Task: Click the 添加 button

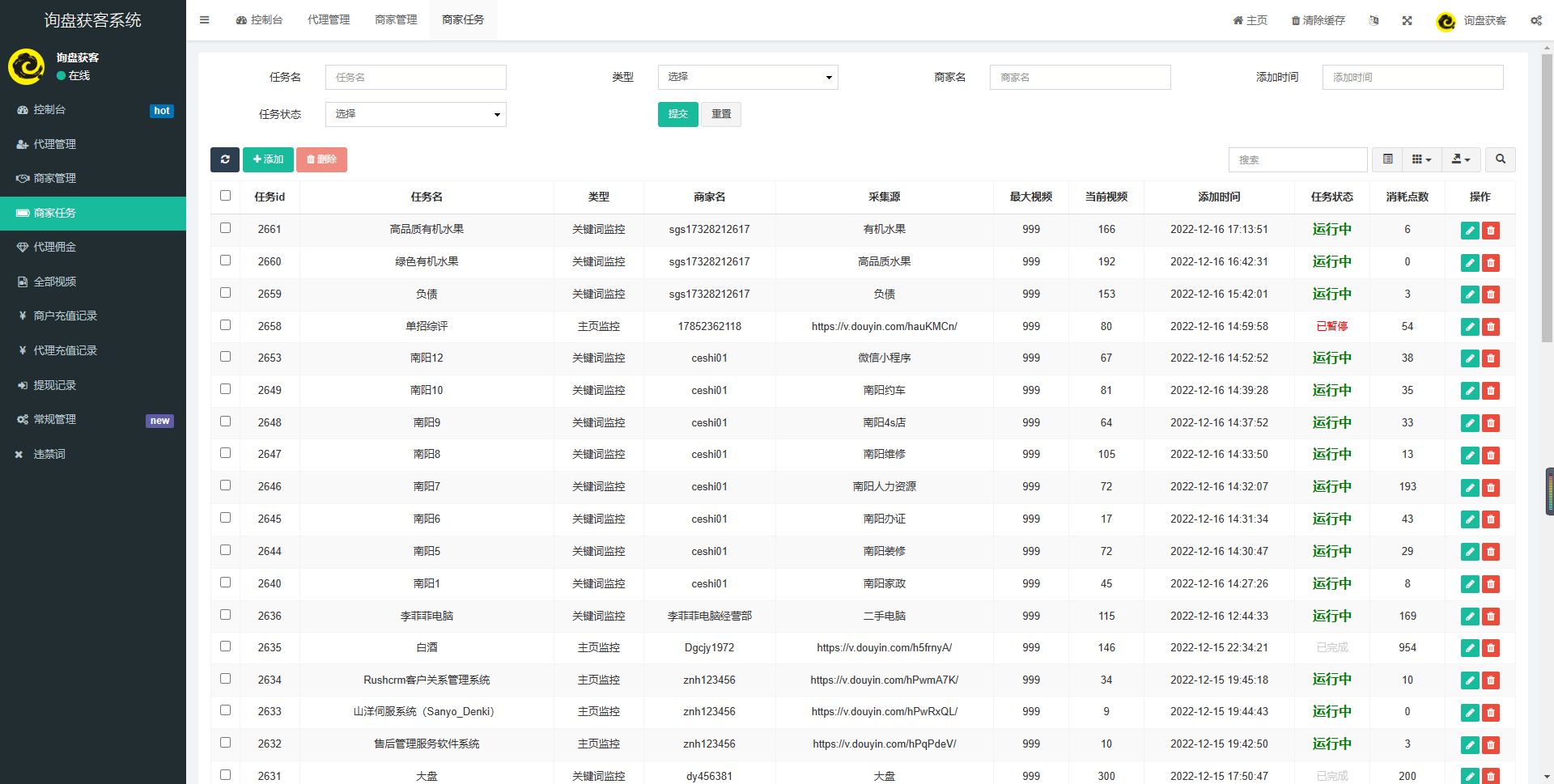Action: point(268,159)
